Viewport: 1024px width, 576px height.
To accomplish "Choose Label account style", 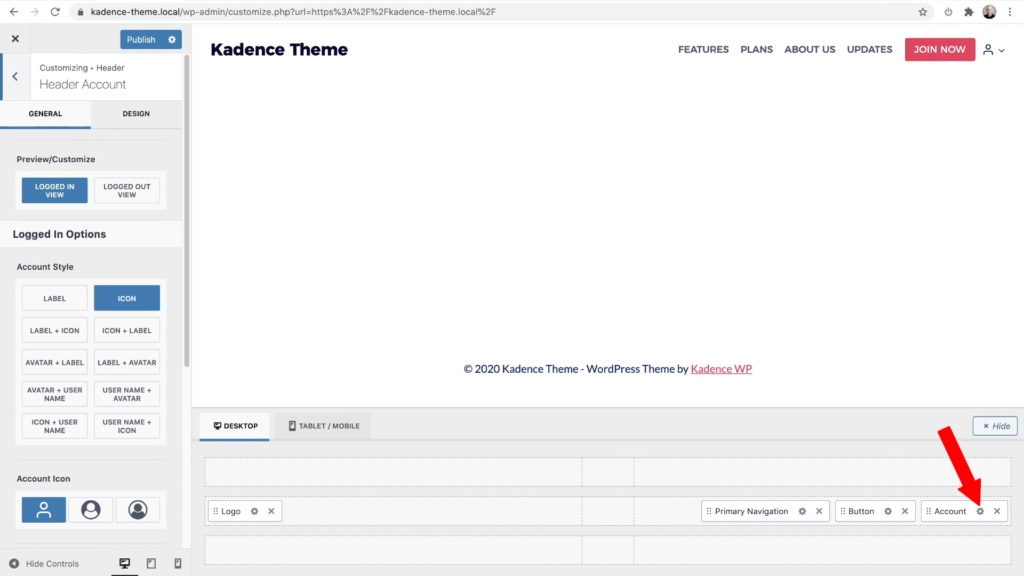I will coord(54,298).
